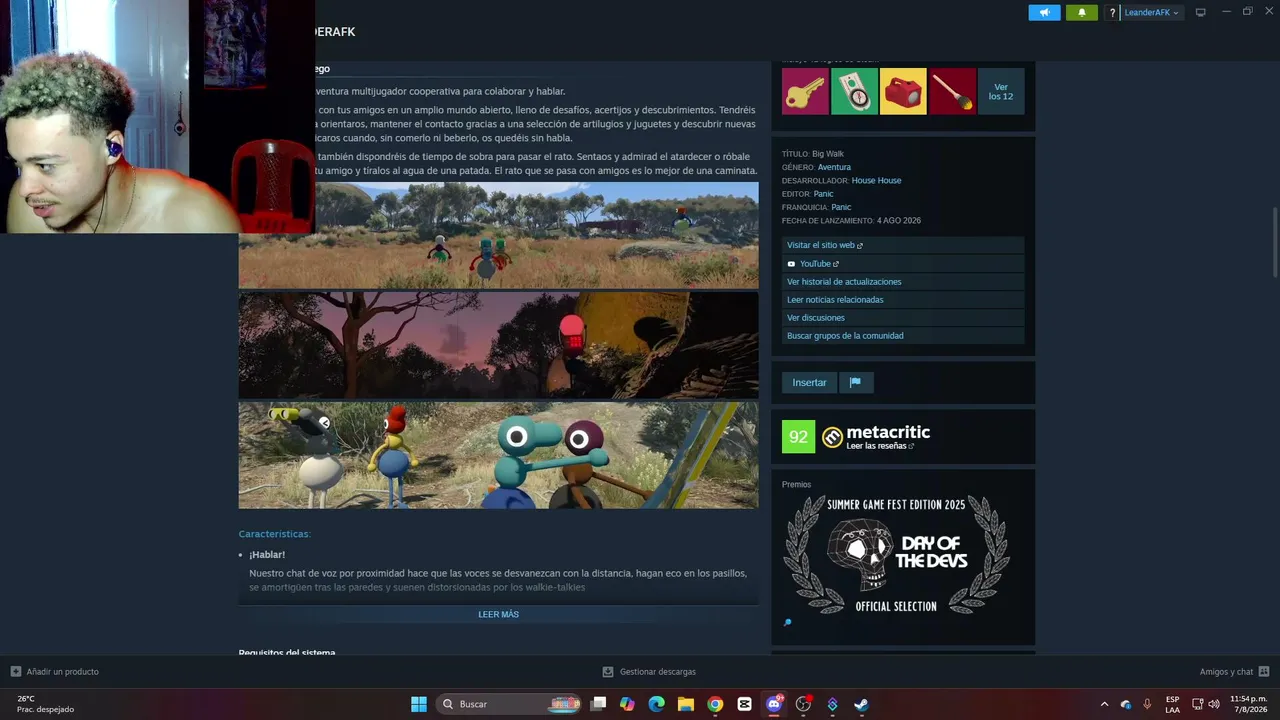Open the YouTube channel link
Screen dimensions: 1280x720
[x=903, y=264]
